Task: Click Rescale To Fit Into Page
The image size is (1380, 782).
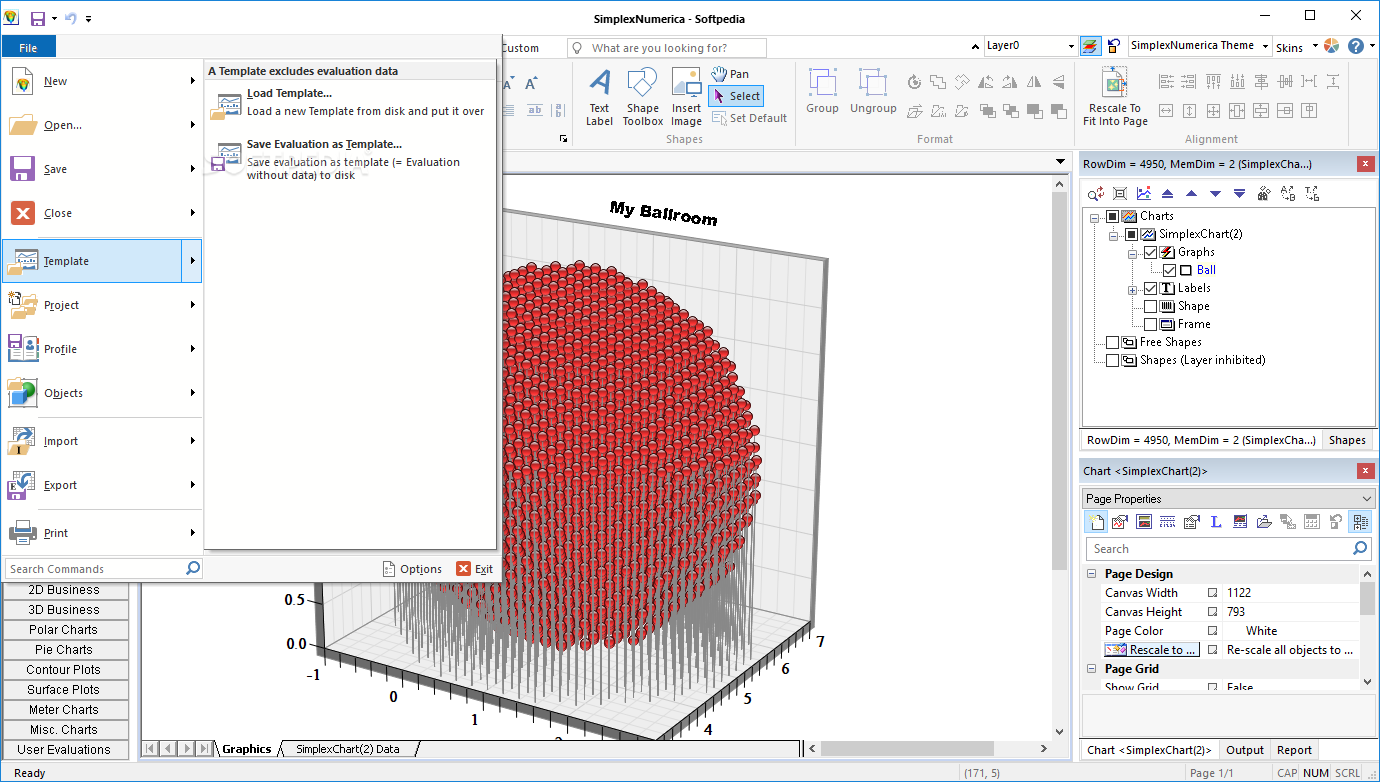Action: pos(1115,97)
